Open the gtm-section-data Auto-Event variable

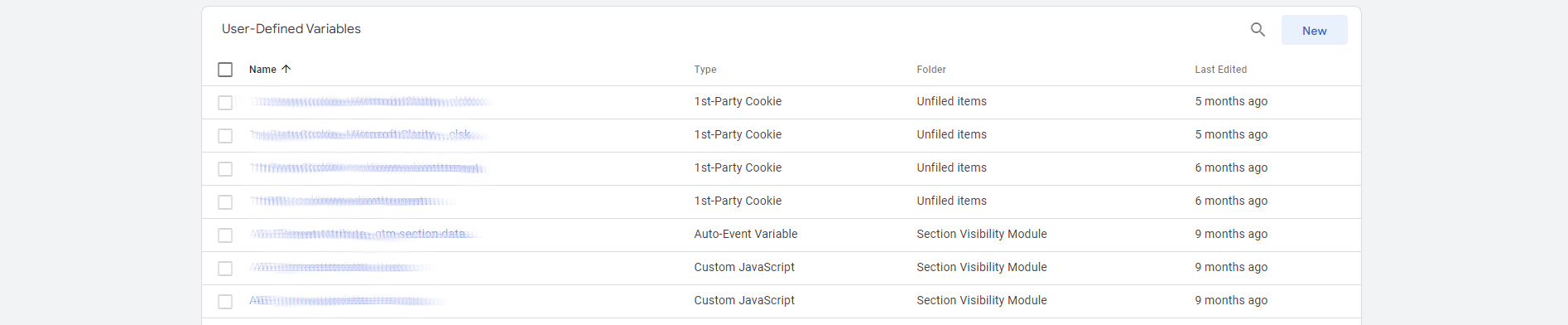pos(365,234)
